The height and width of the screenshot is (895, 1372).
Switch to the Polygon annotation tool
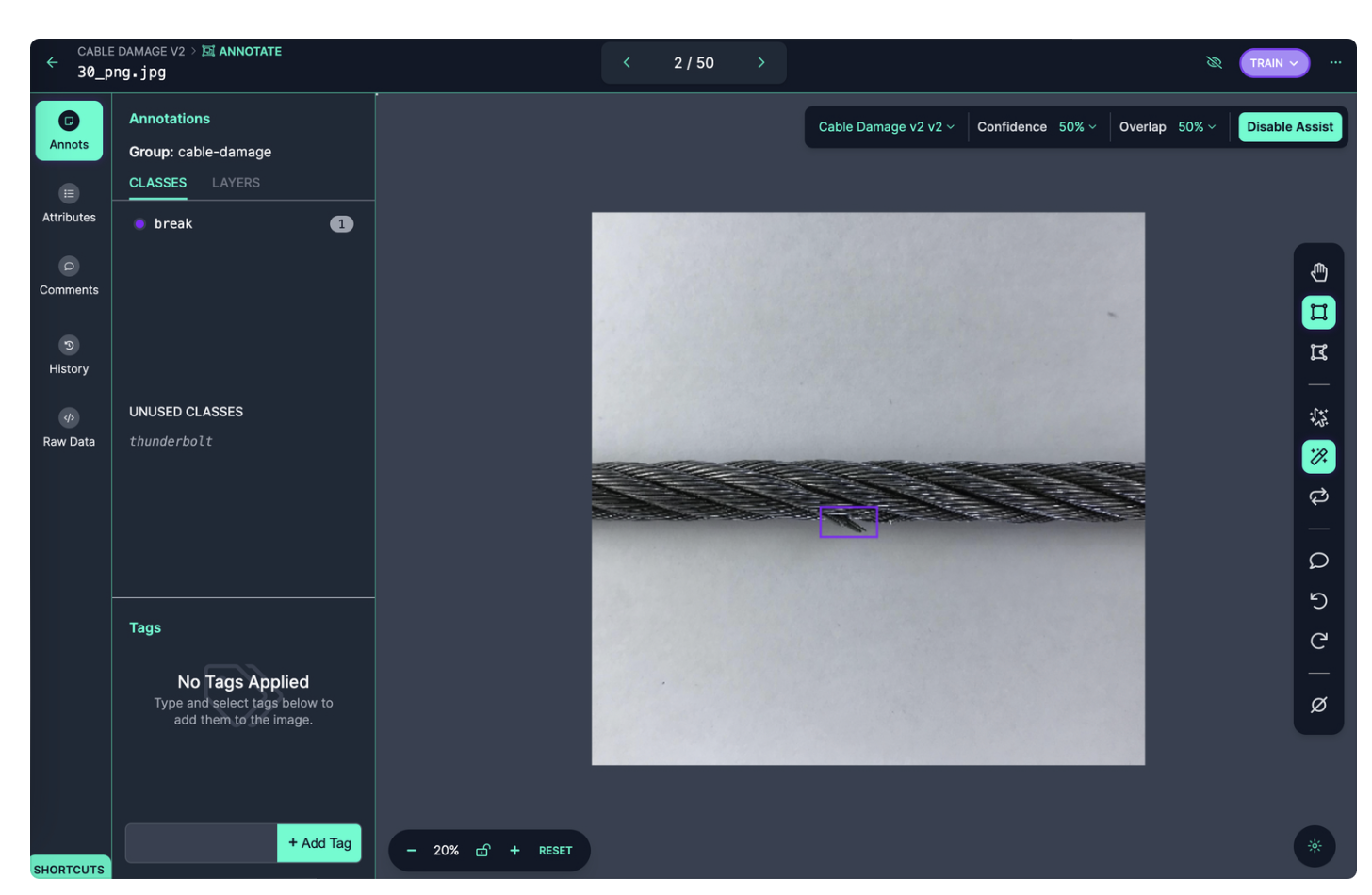1318,351
